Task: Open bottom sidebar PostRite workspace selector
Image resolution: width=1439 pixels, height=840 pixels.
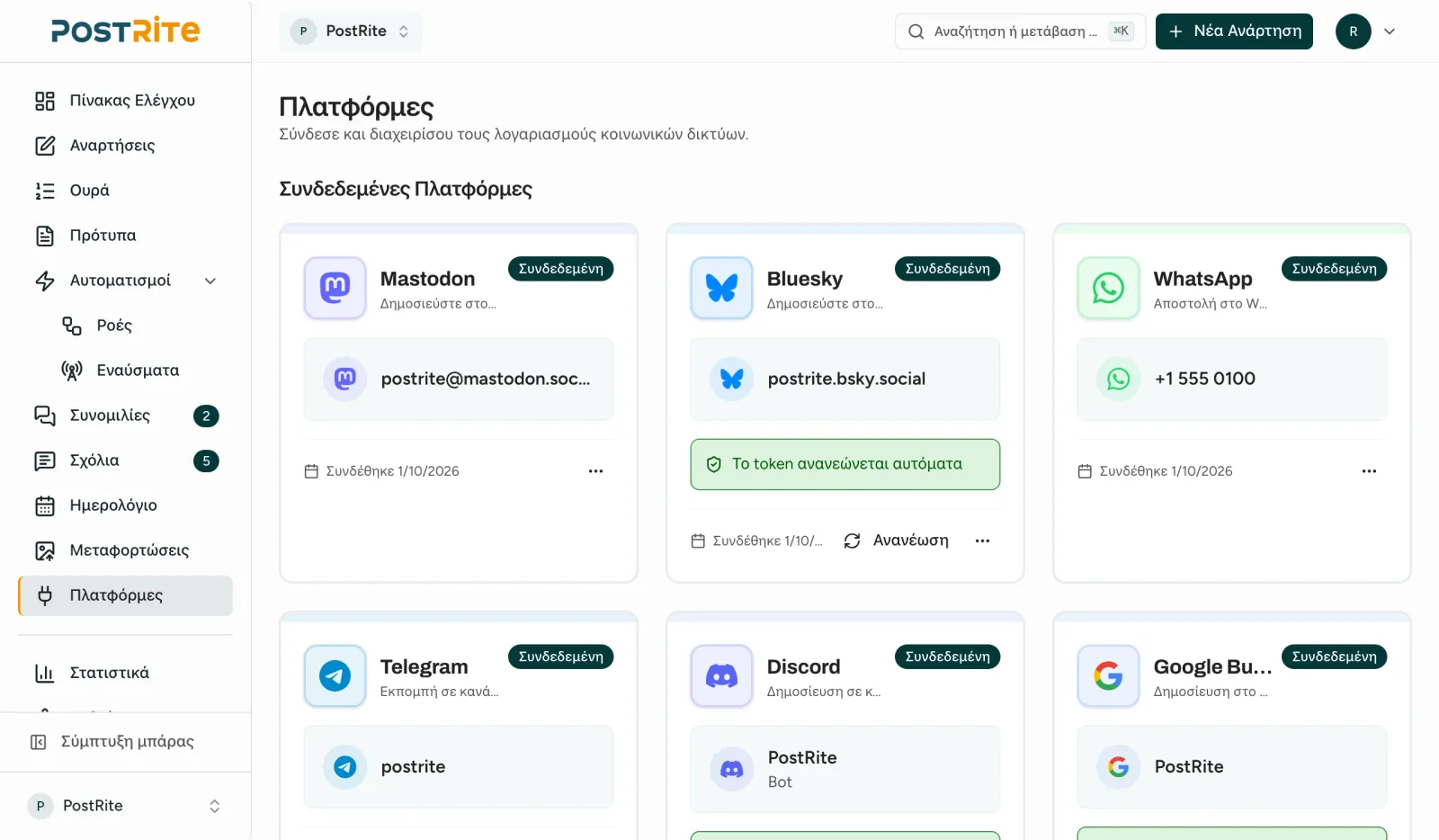Action: (x=125, y=806)
